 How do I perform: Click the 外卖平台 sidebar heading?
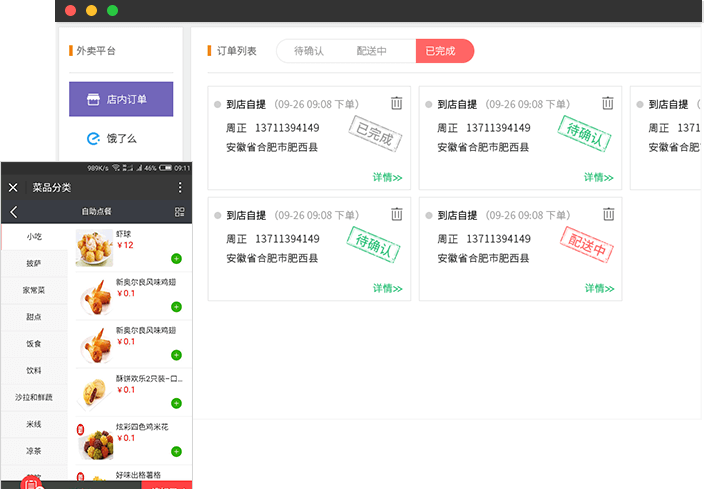96,51
